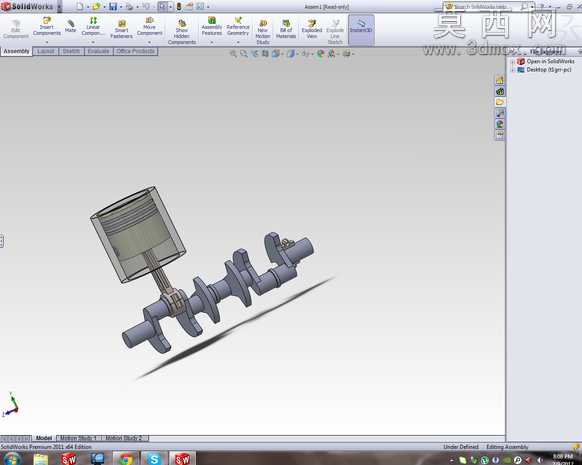Switch to the Sketch tab
This screenshot has width=582, height=465.
(x=71, y=51)
